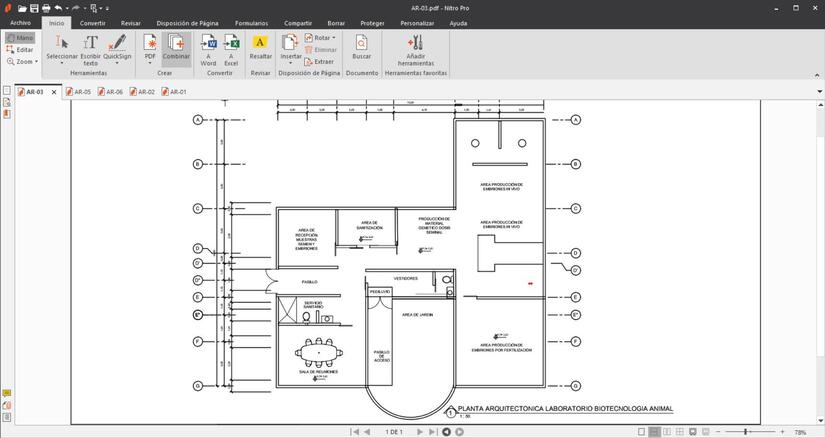This screenshot has width=825, height=438.
Task: Open the Rotar dropdown arrow
Action: (x=334, y=38)
